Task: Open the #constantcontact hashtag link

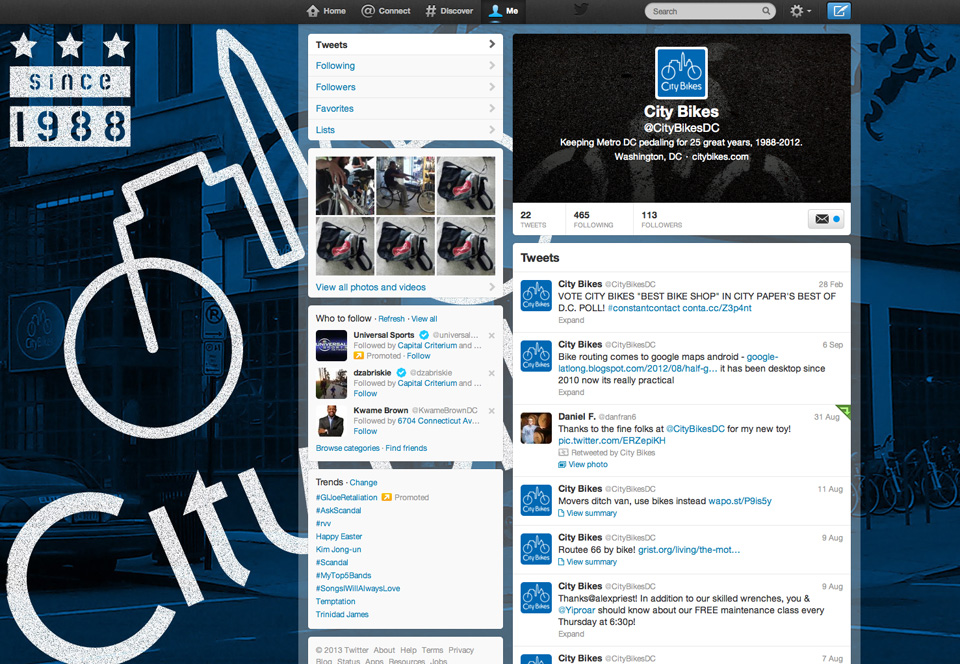Action: [x=644, y=308]
